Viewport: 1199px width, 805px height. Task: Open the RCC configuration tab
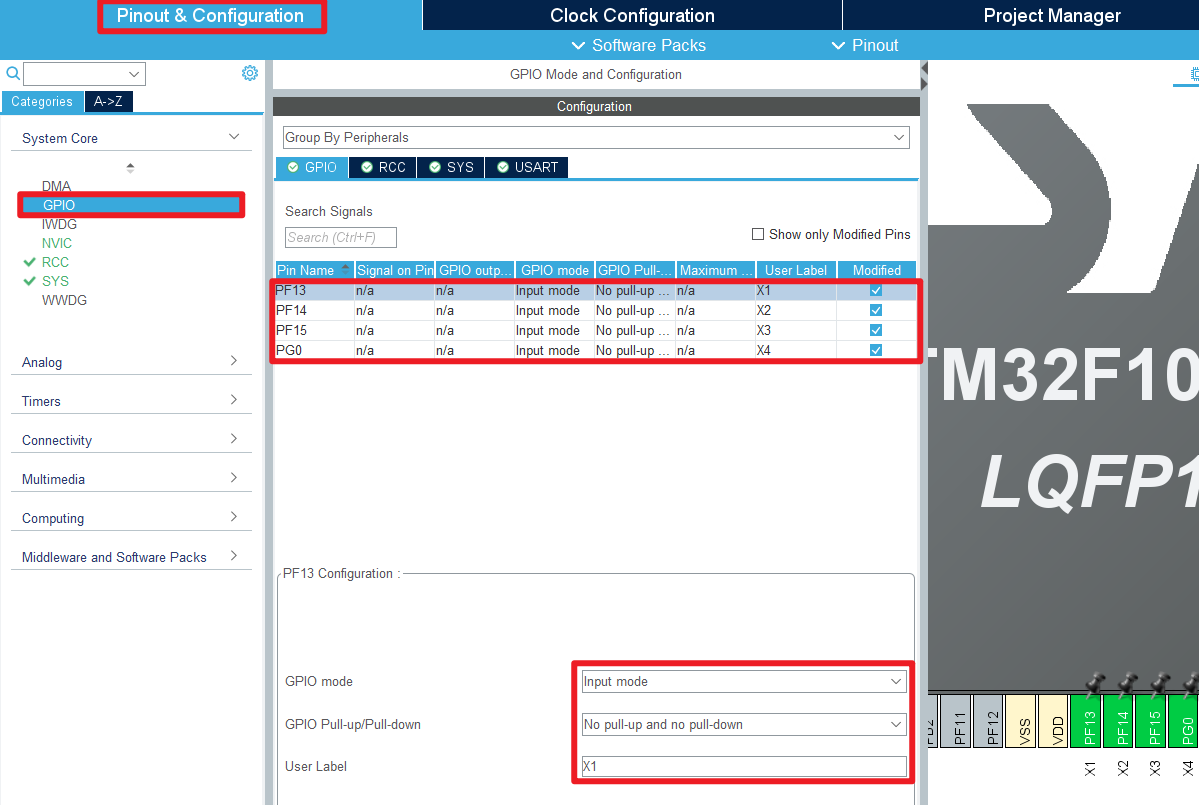click(383, 167)
